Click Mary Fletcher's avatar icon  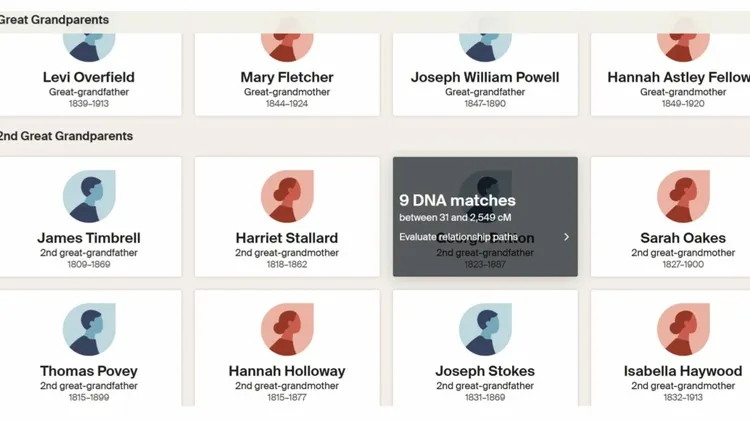tap(287, 45)
